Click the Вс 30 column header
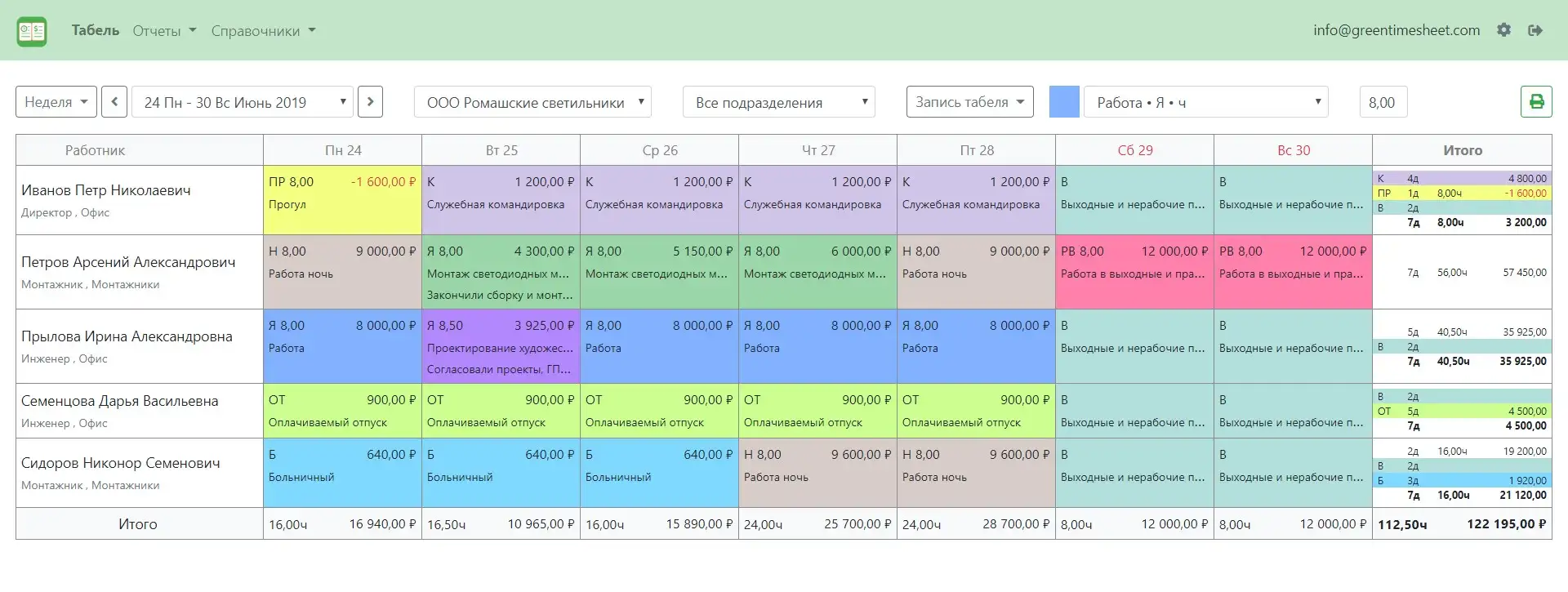The height and width of the screenshot is (592, 1568). tap(1293, 150)
